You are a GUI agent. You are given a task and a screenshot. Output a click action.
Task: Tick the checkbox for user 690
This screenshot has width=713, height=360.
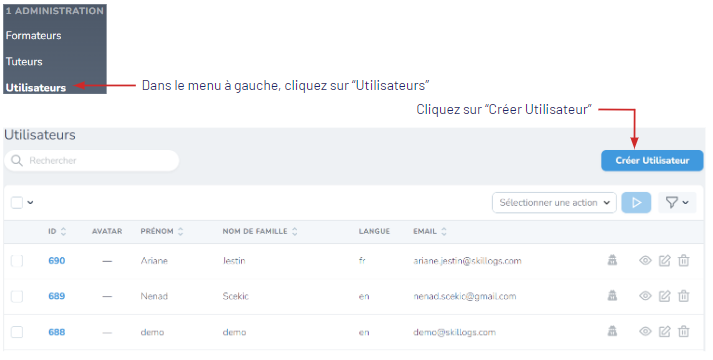tap(17, 260)
